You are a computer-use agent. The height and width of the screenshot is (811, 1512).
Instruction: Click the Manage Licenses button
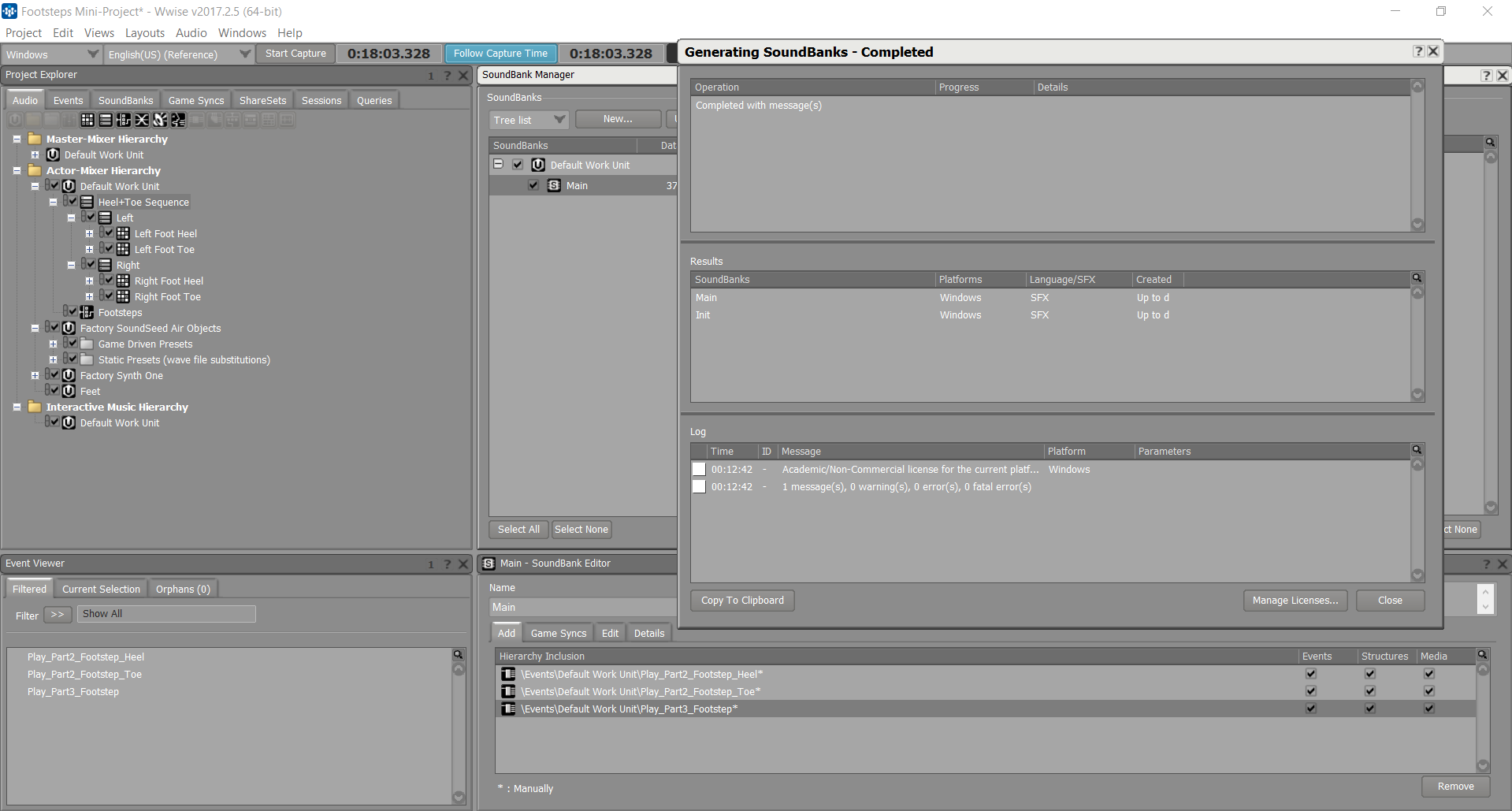pos(1295,601)
